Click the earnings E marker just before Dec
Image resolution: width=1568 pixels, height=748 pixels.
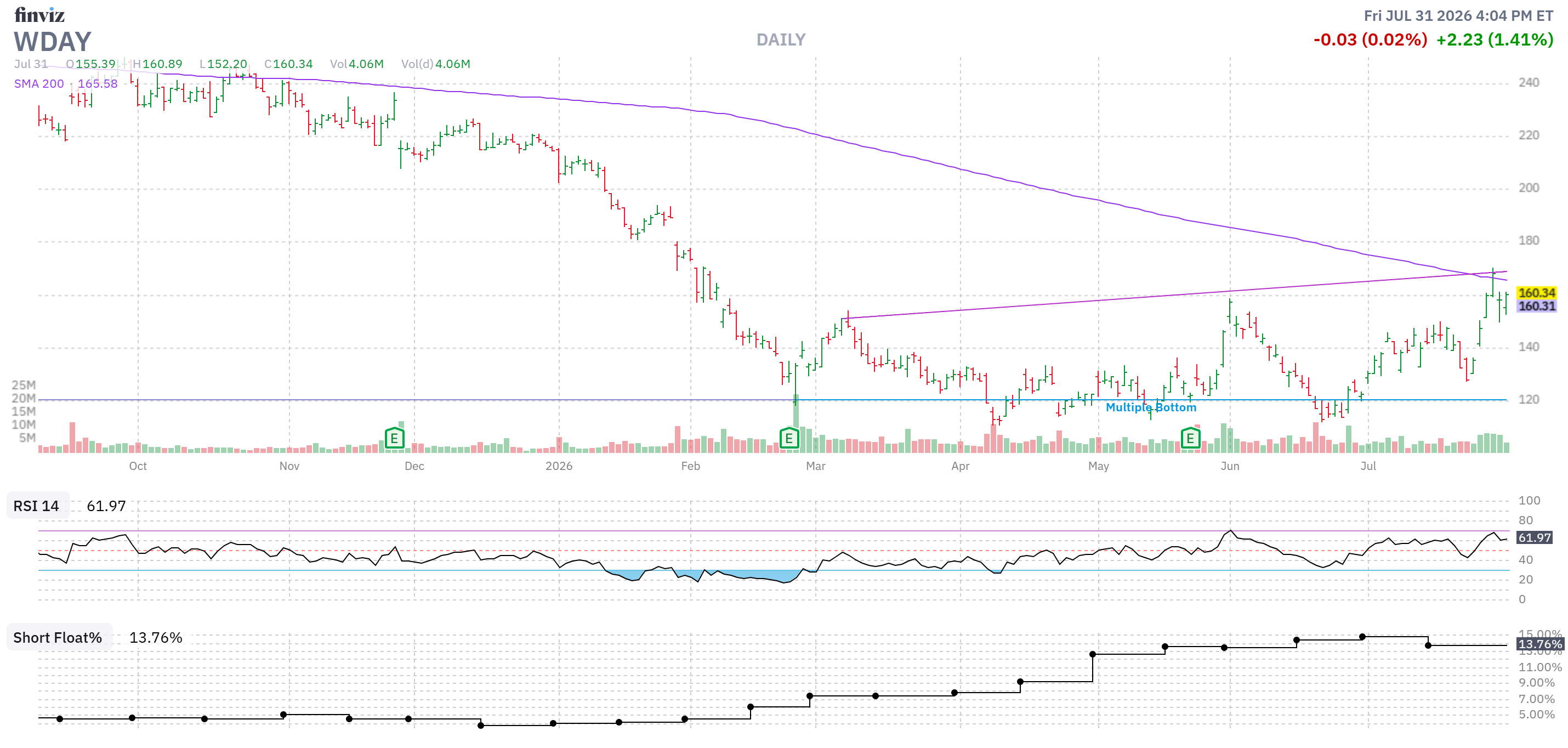[x=394, y=438]
